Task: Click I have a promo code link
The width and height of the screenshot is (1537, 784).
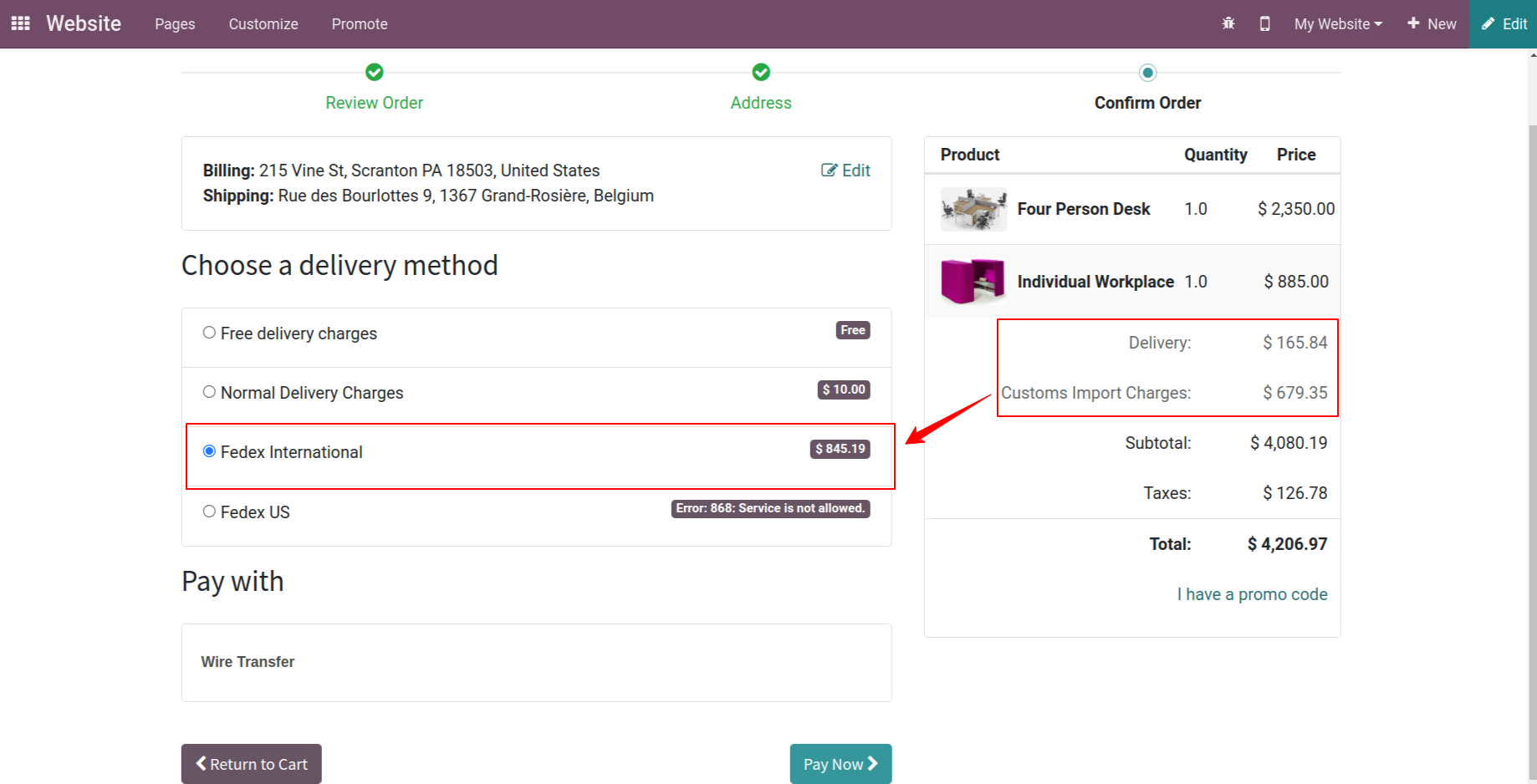Action: coord(1252,594)
